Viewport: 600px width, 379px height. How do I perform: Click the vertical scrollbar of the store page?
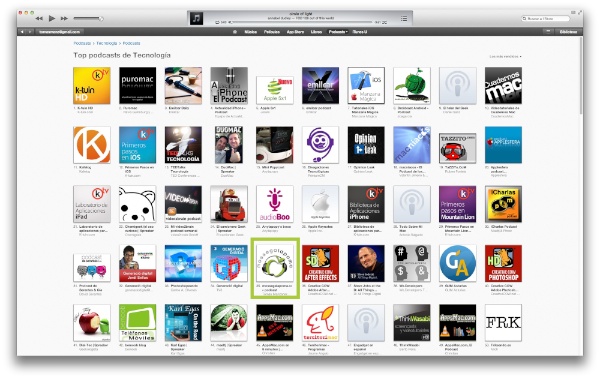pyautogui.click(x=581, y=77)
